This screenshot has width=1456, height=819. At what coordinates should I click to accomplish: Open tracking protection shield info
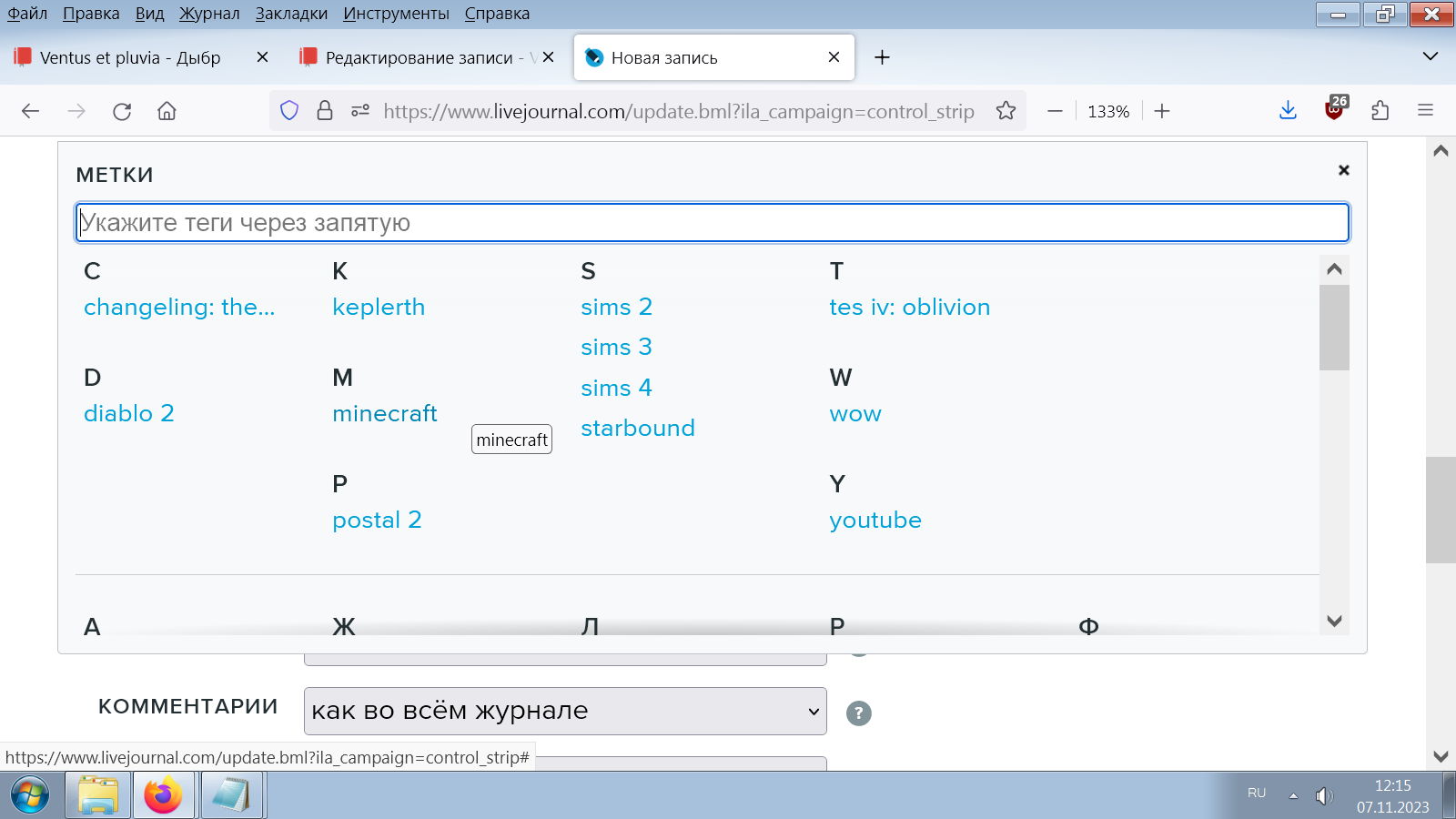pos(289,111)
